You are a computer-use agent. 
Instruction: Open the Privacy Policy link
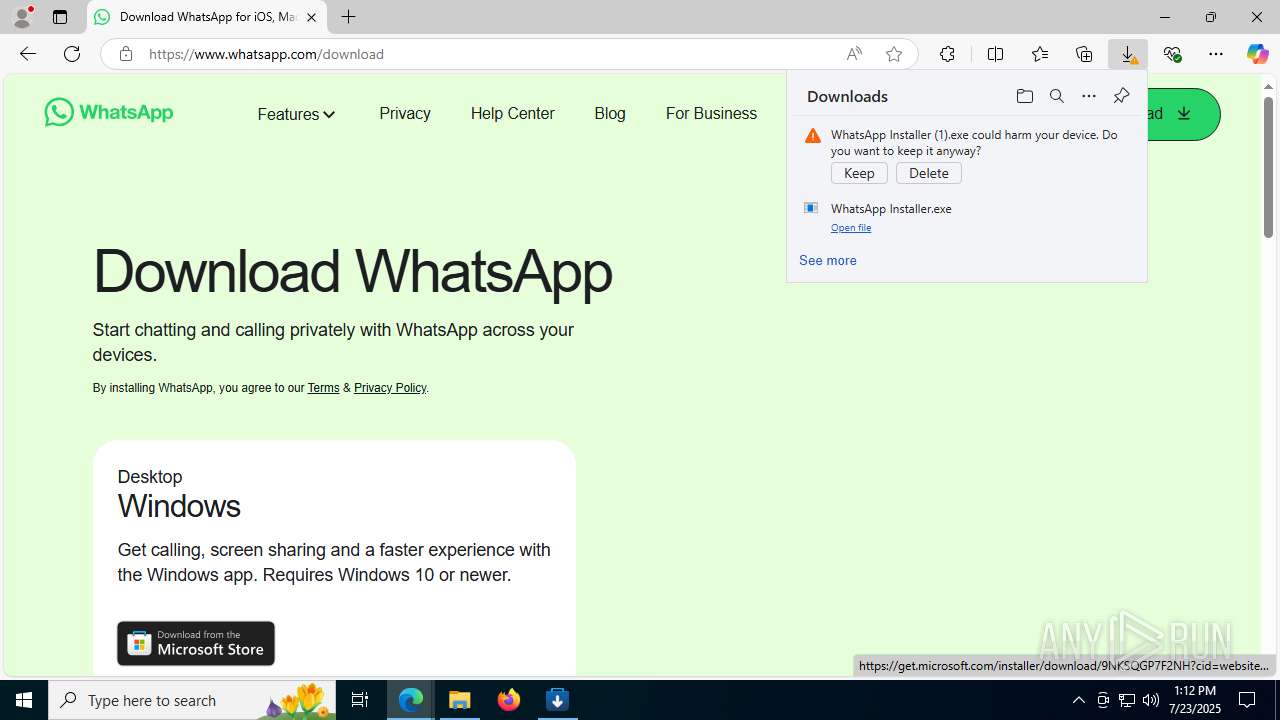click(x=390, y=388)
